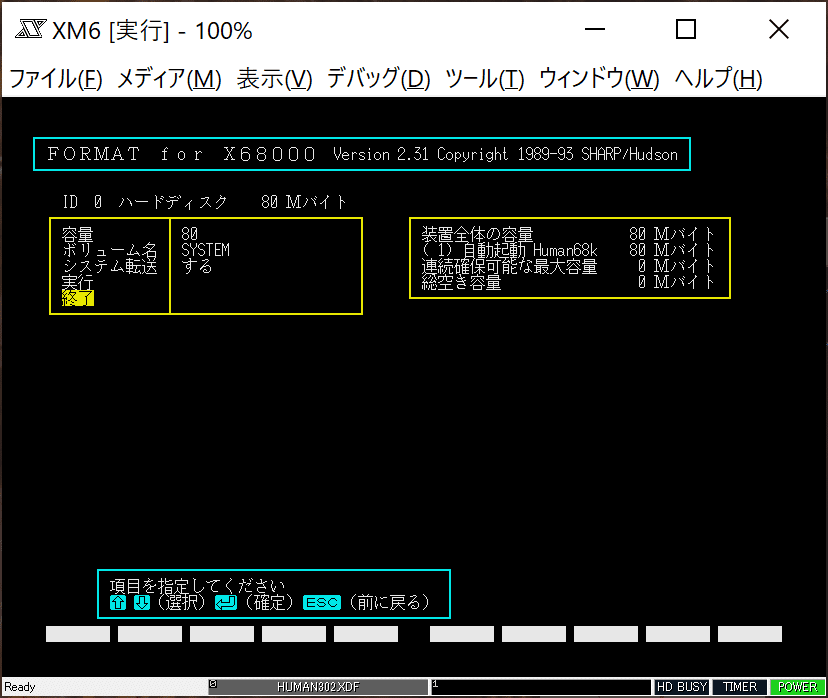Select the ボリューム名 option
This screenshot has width=828, height=698.
[110, 250]
